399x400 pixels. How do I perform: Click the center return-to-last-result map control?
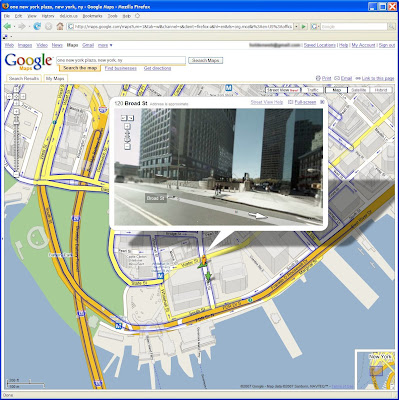pyautogui.click(x=16, y=96)
